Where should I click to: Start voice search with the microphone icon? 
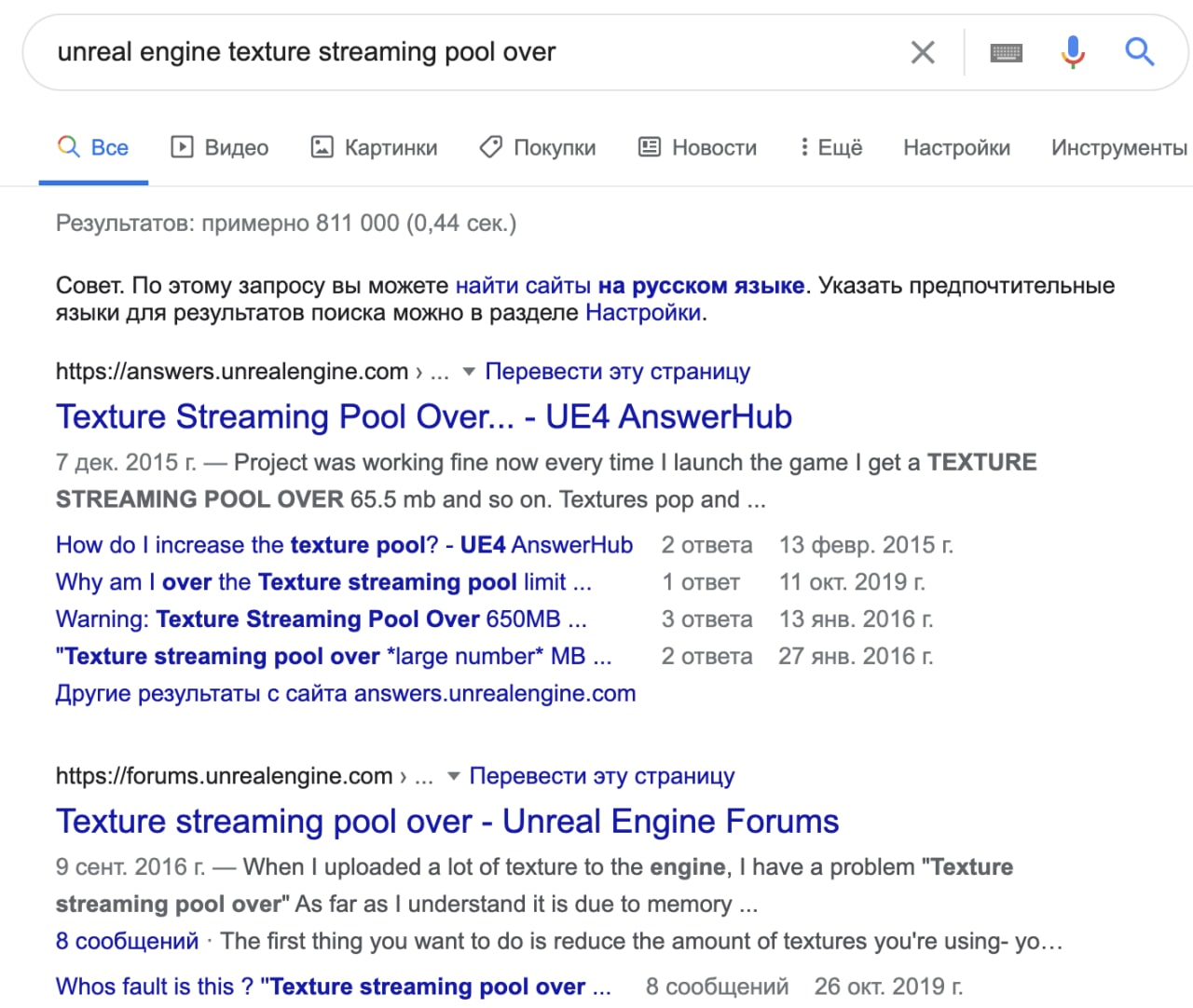click(x=1073, y=52)
